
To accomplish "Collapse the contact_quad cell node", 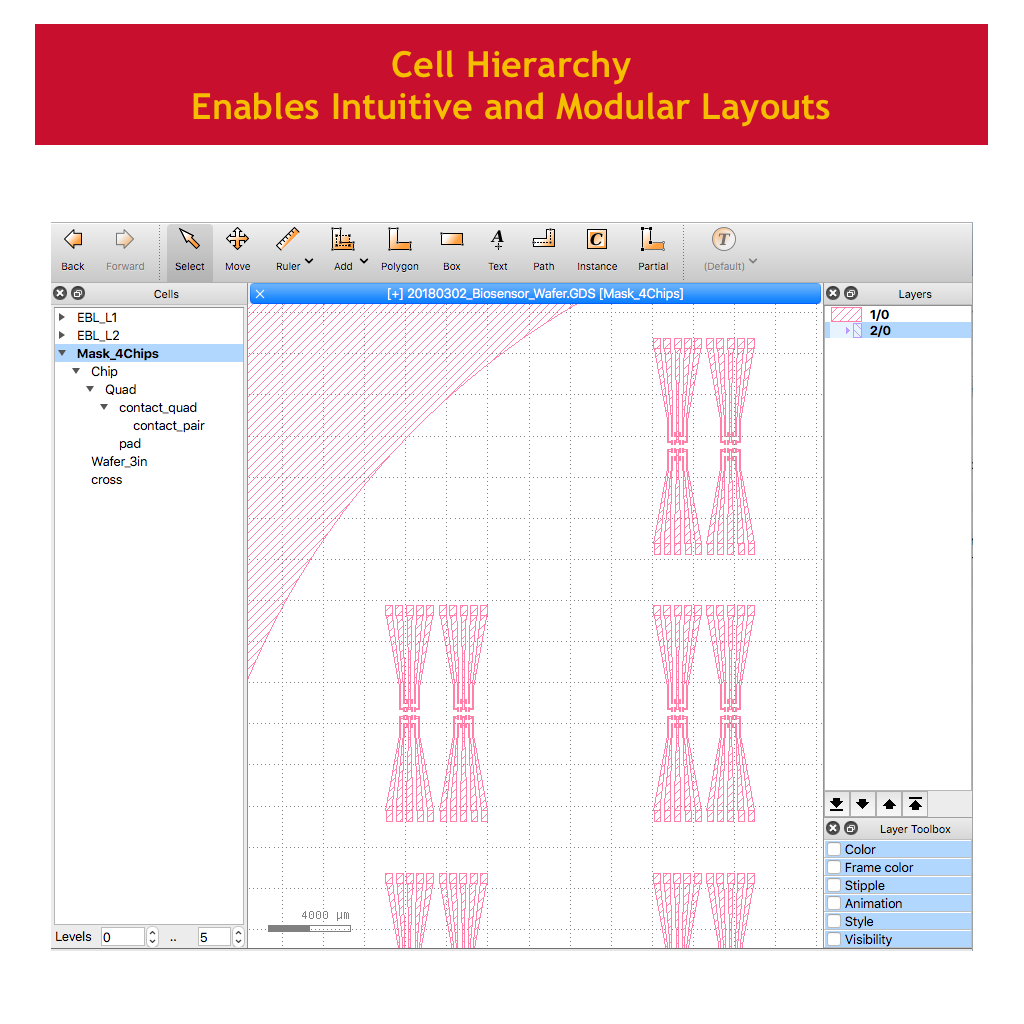I will 104,407.
